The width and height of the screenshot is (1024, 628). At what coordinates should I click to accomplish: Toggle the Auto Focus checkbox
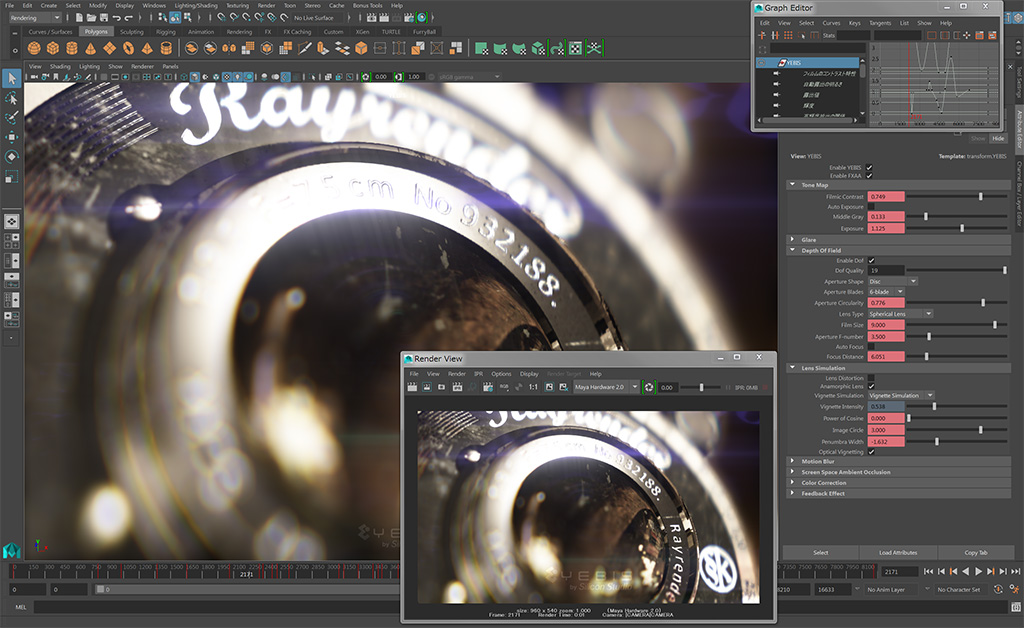[869, 347]
